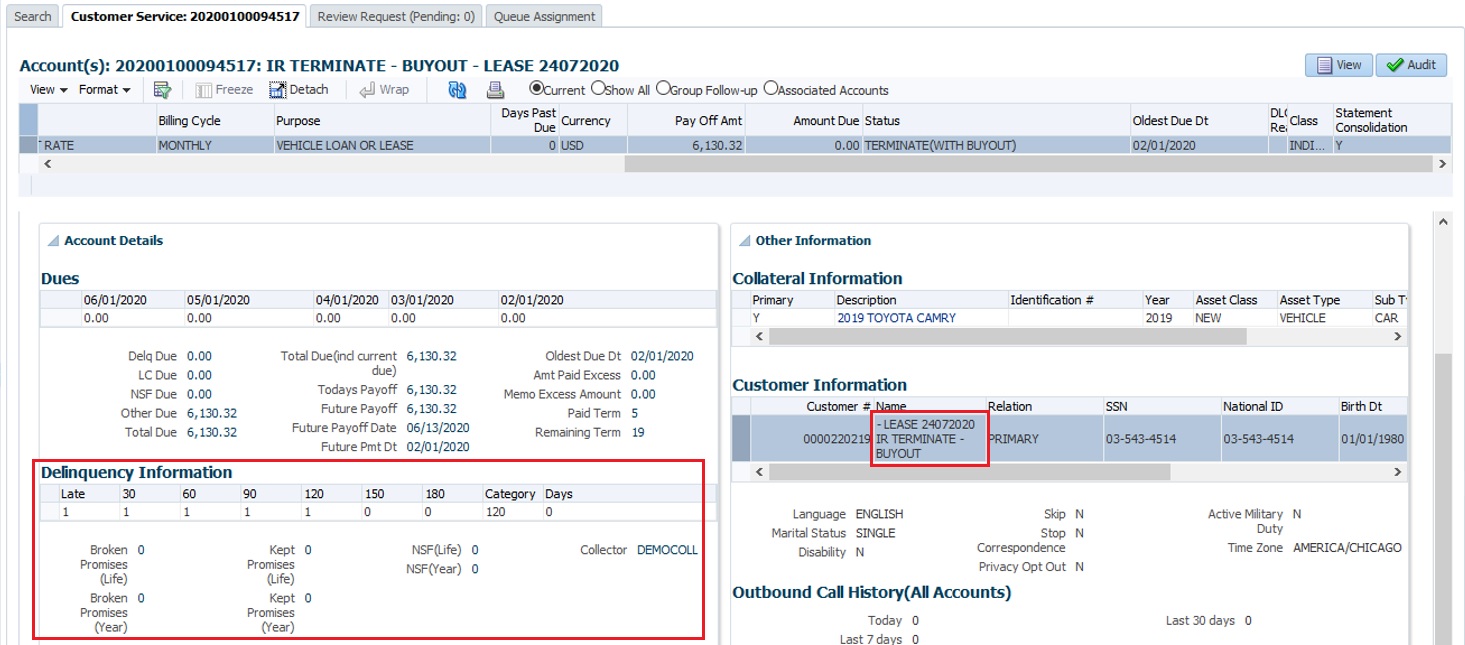
Task: Click the right arrow of accounts table scrollbar
Action: (1442, 164)
